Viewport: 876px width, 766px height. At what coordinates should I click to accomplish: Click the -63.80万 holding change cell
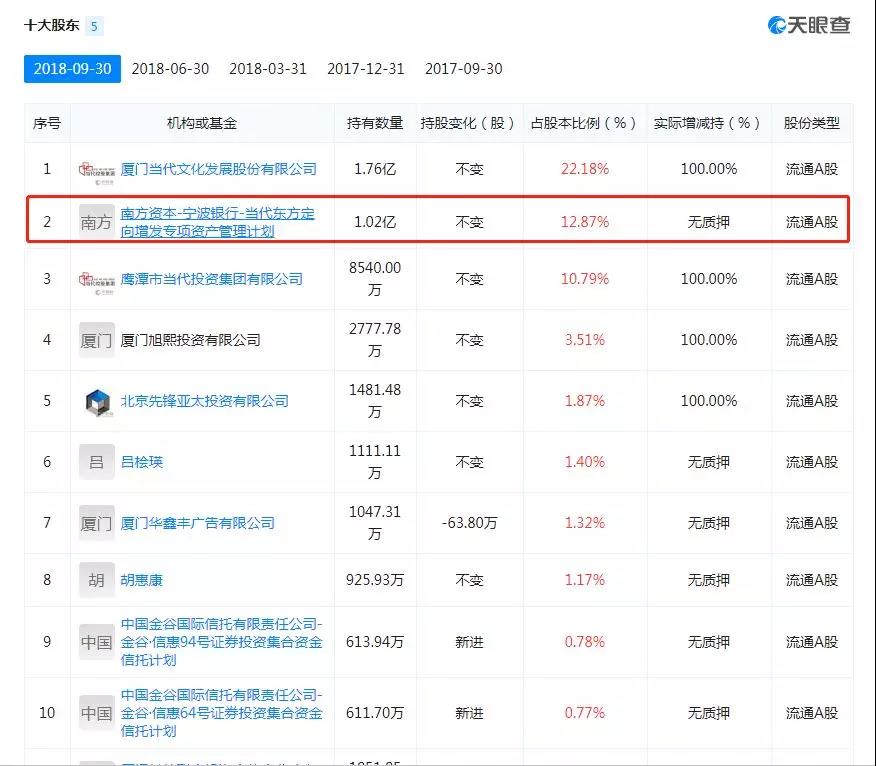(469, 523)
